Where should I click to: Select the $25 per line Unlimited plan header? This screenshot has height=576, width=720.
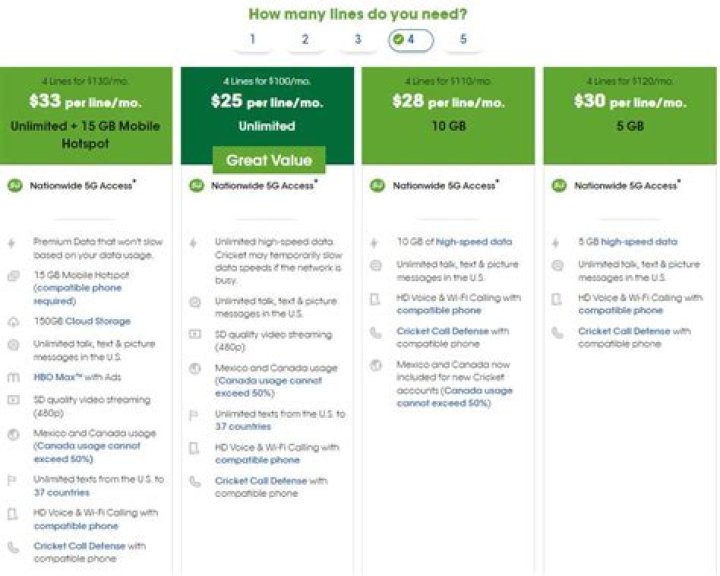point(267,103)
